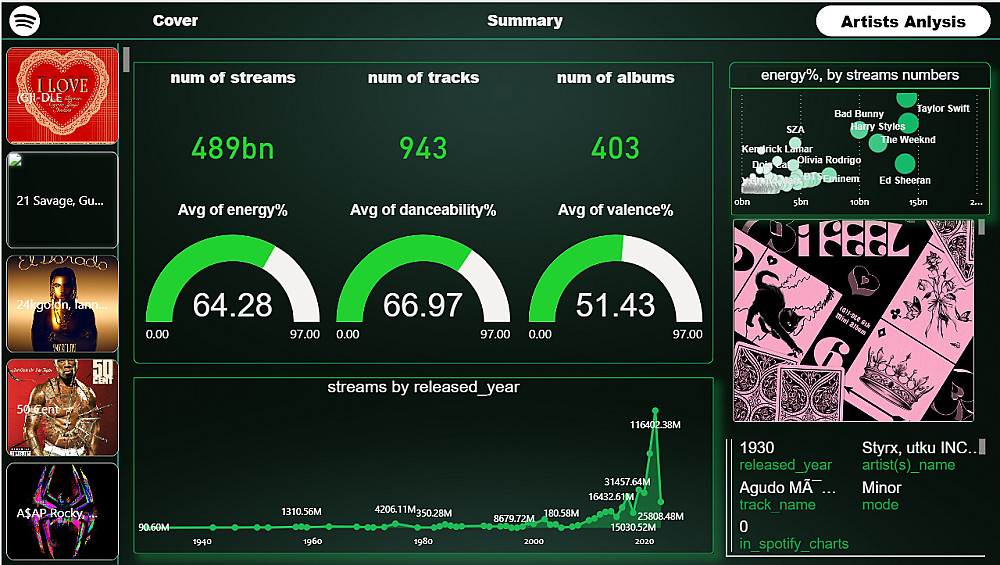Select the A$AP Rocky artist thumbnail
1000x565 pixels.
[62, 511]
